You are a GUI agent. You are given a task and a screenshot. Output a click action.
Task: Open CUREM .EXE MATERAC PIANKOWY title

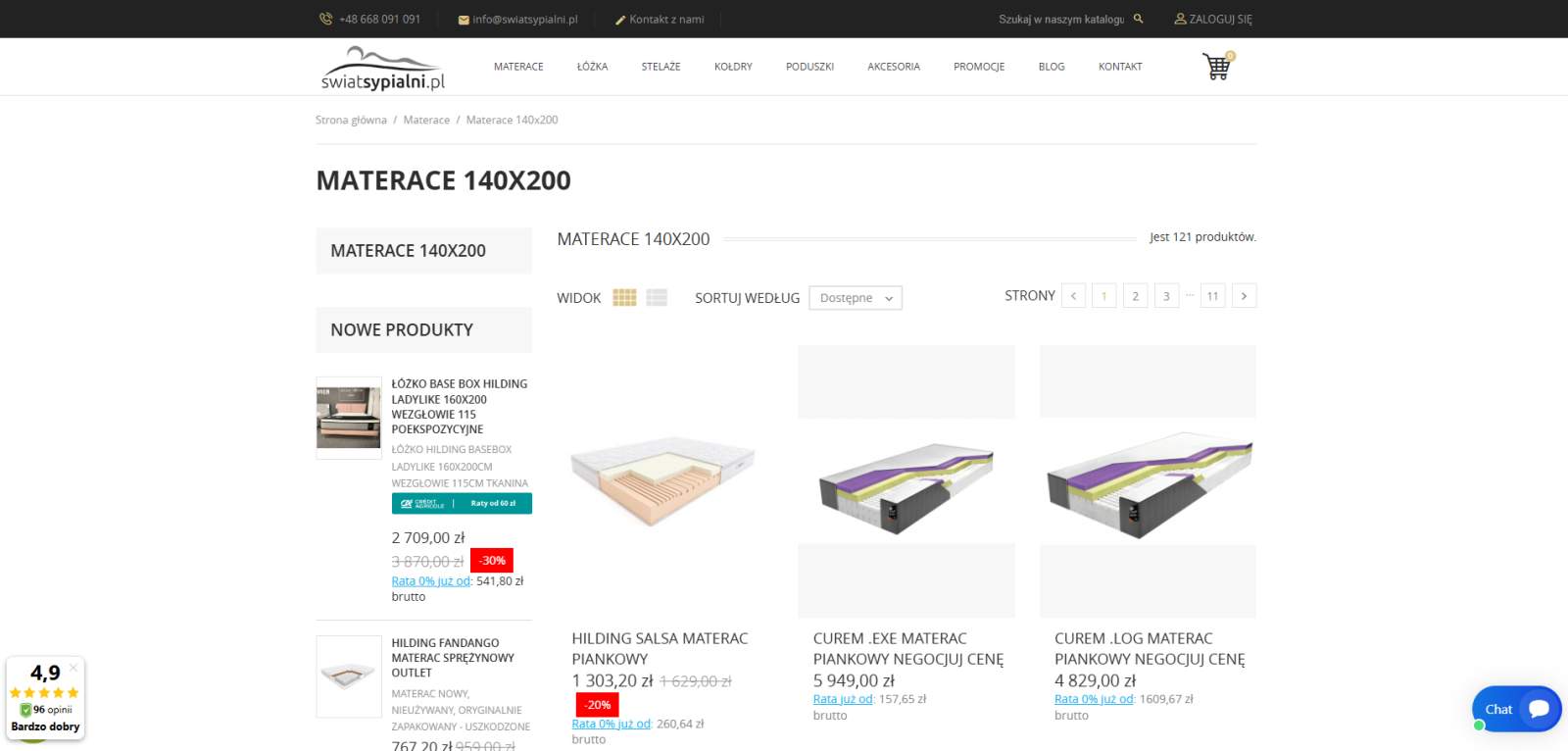pos(908,648)
